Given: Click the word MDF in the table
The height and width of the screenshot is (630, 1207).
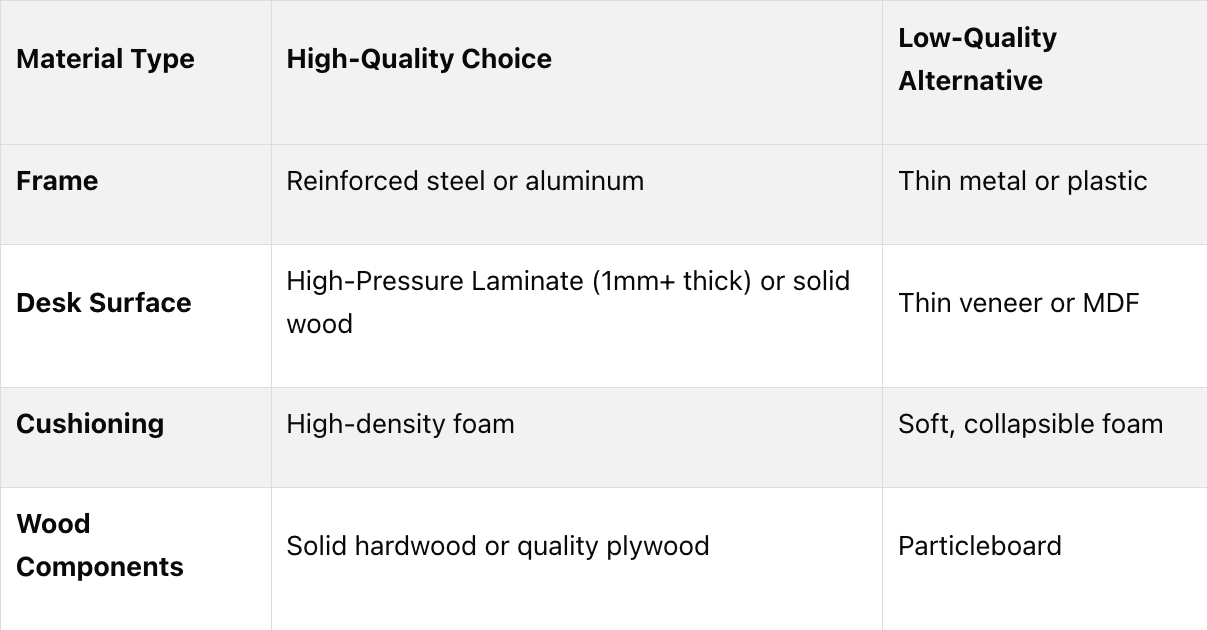Looking at the screenshot, I should click(x=1111, y=303).
